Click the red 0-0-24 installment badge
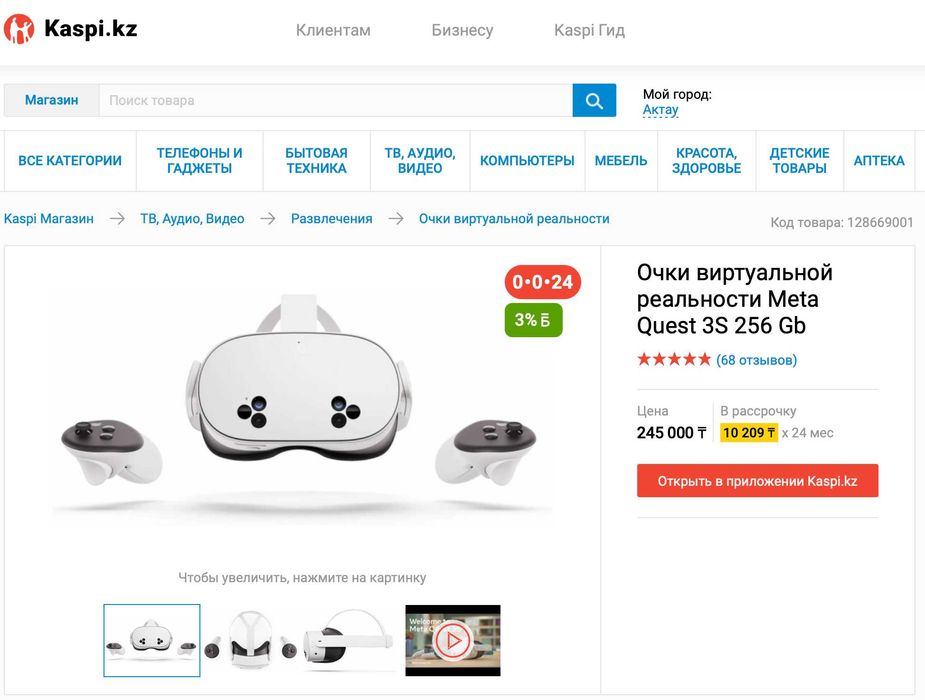Image resolution: width=925 pixels, height=700 pixels. (543, 282)
